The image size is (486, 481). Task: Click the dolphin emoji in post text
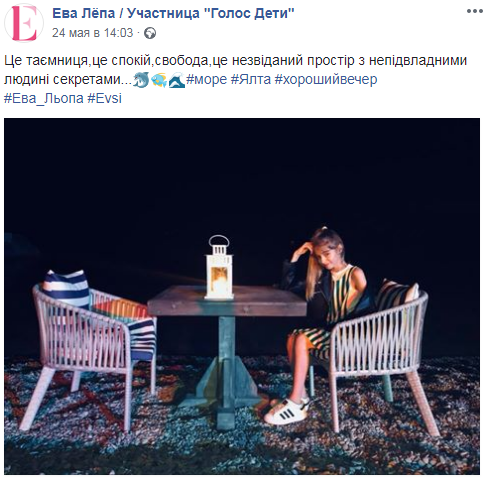141,80
